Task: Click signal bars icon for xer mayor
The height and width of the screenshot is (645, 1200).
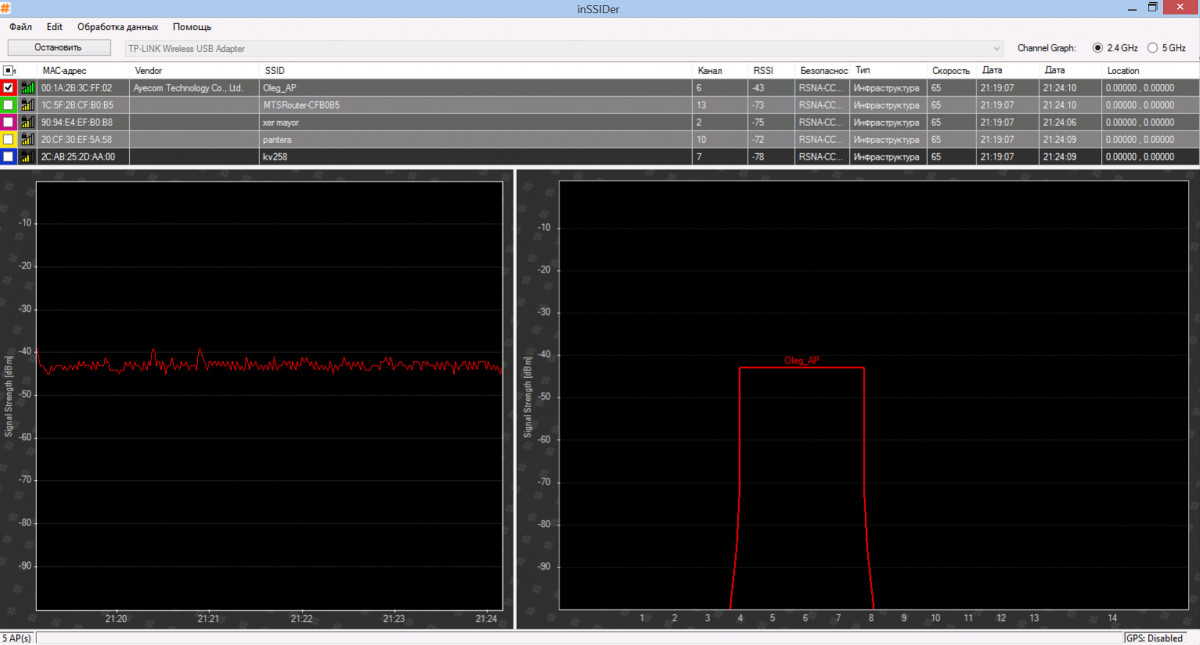Action: [28, 122]
